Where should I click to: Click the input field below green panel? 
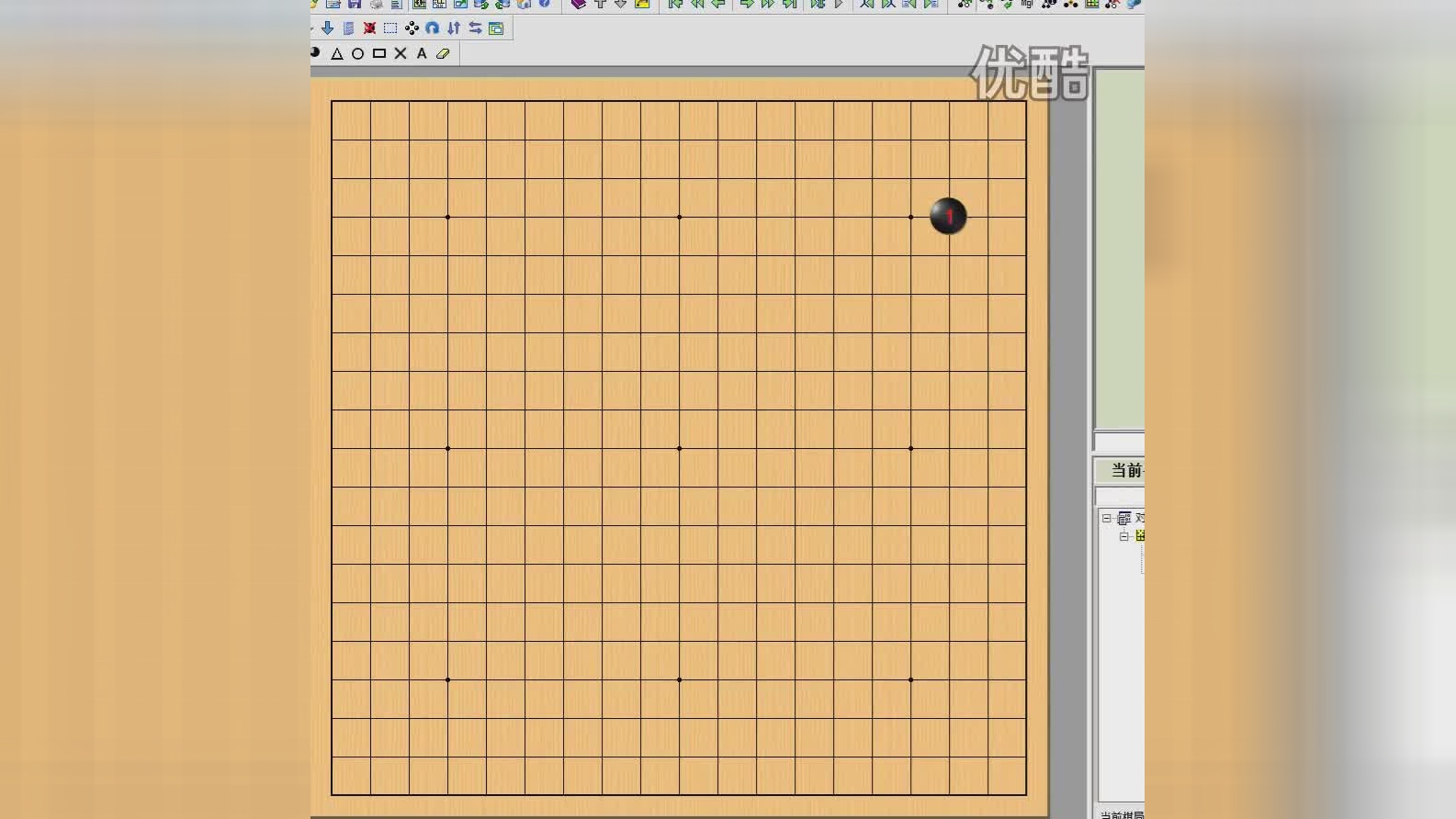[x=1120, y=441]
